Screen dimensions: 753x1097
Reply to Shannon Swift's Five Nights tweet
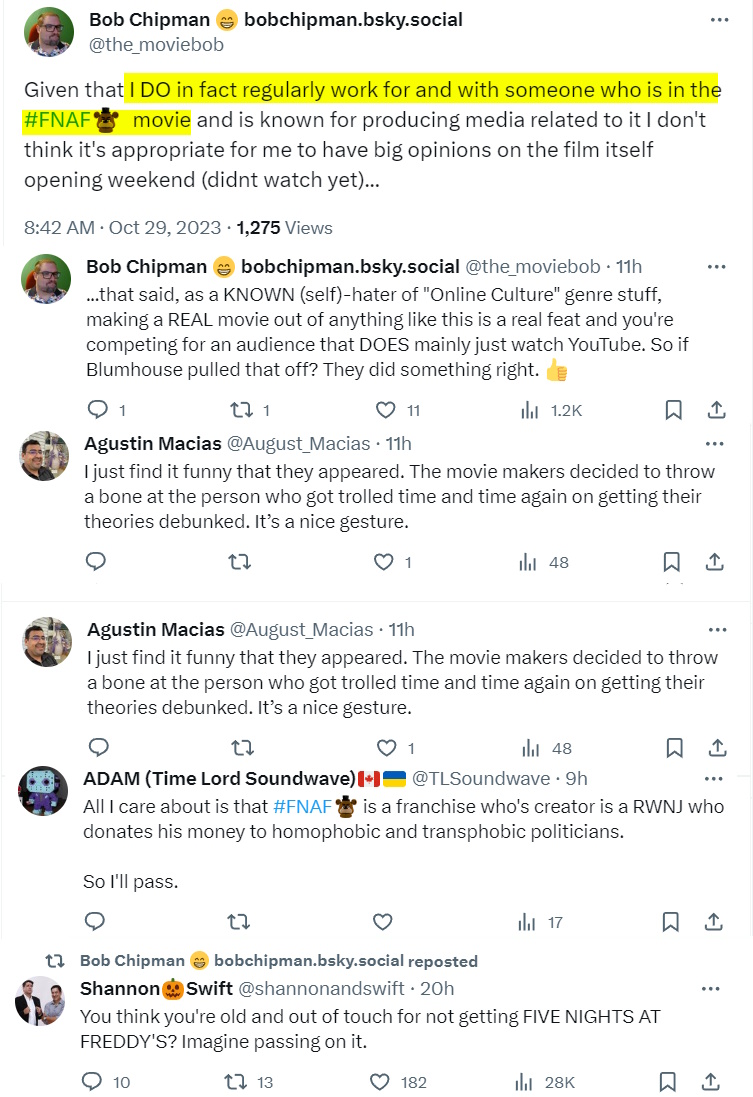[92, 1082]
